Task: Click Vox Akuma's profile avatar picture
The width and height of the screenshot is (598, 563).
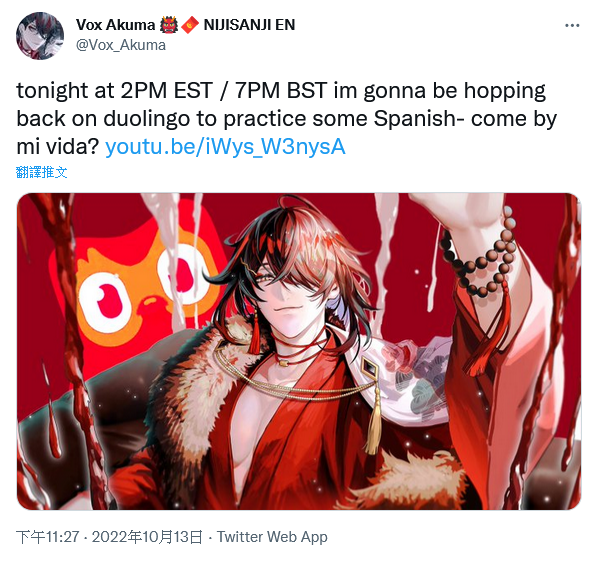Action: click(40, 36)
